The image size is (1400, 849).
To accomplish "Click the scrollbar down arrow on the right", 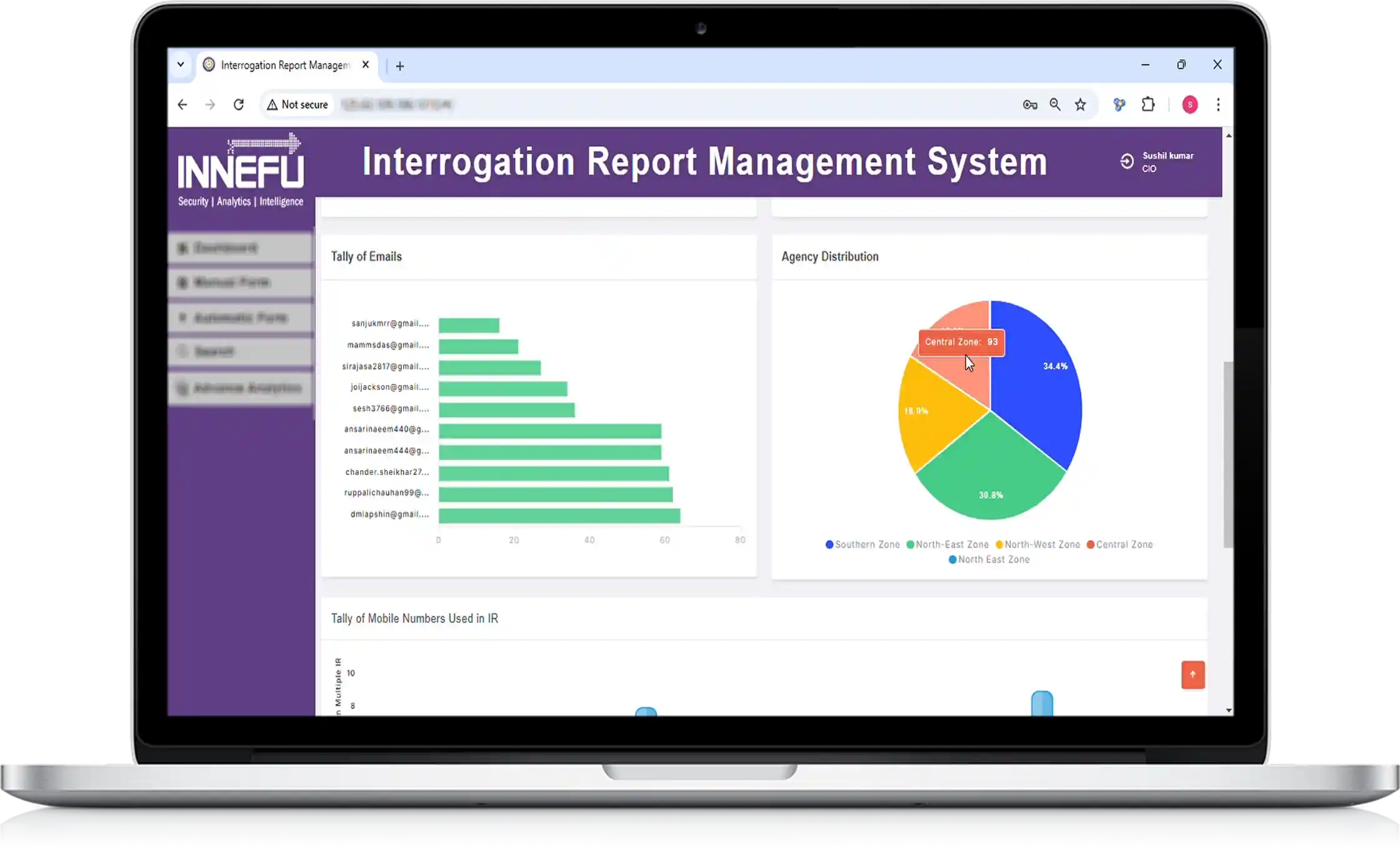I will click(1229, 710).
